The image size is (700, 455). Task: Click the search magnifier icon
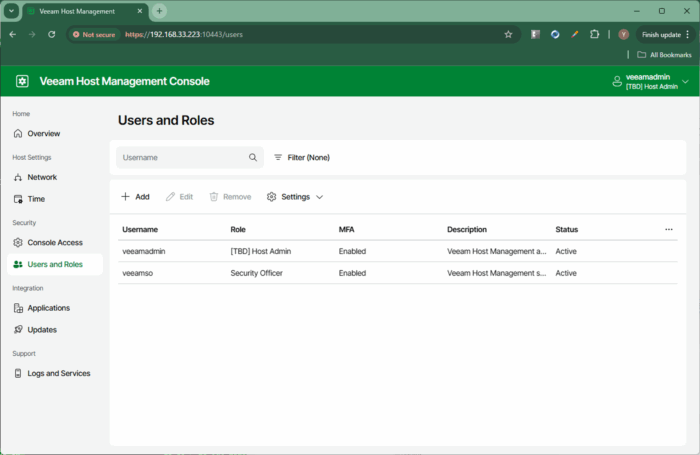click(253, 158)
